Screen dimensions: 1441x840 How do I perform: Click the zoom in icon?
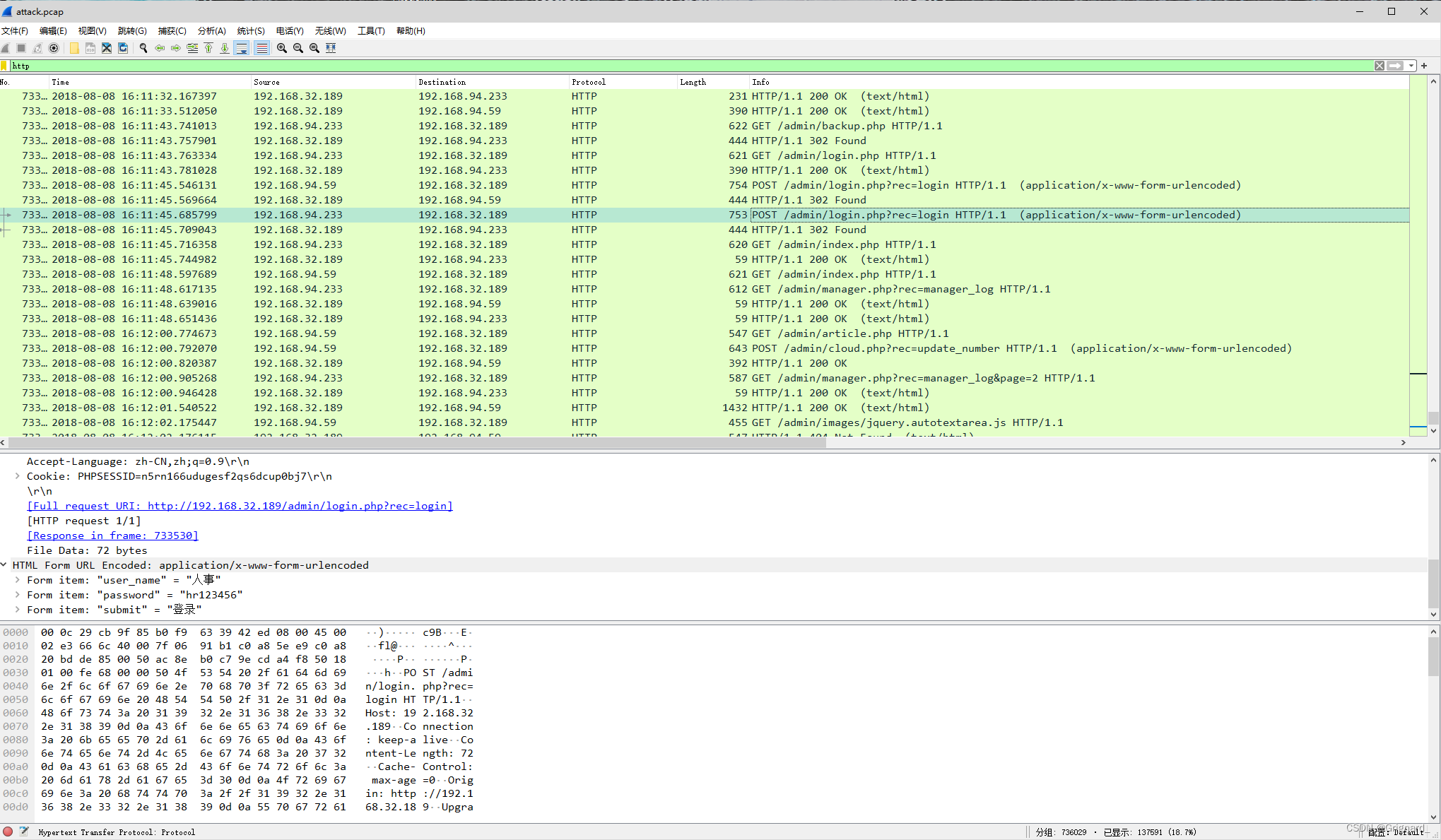pos(282,48)
